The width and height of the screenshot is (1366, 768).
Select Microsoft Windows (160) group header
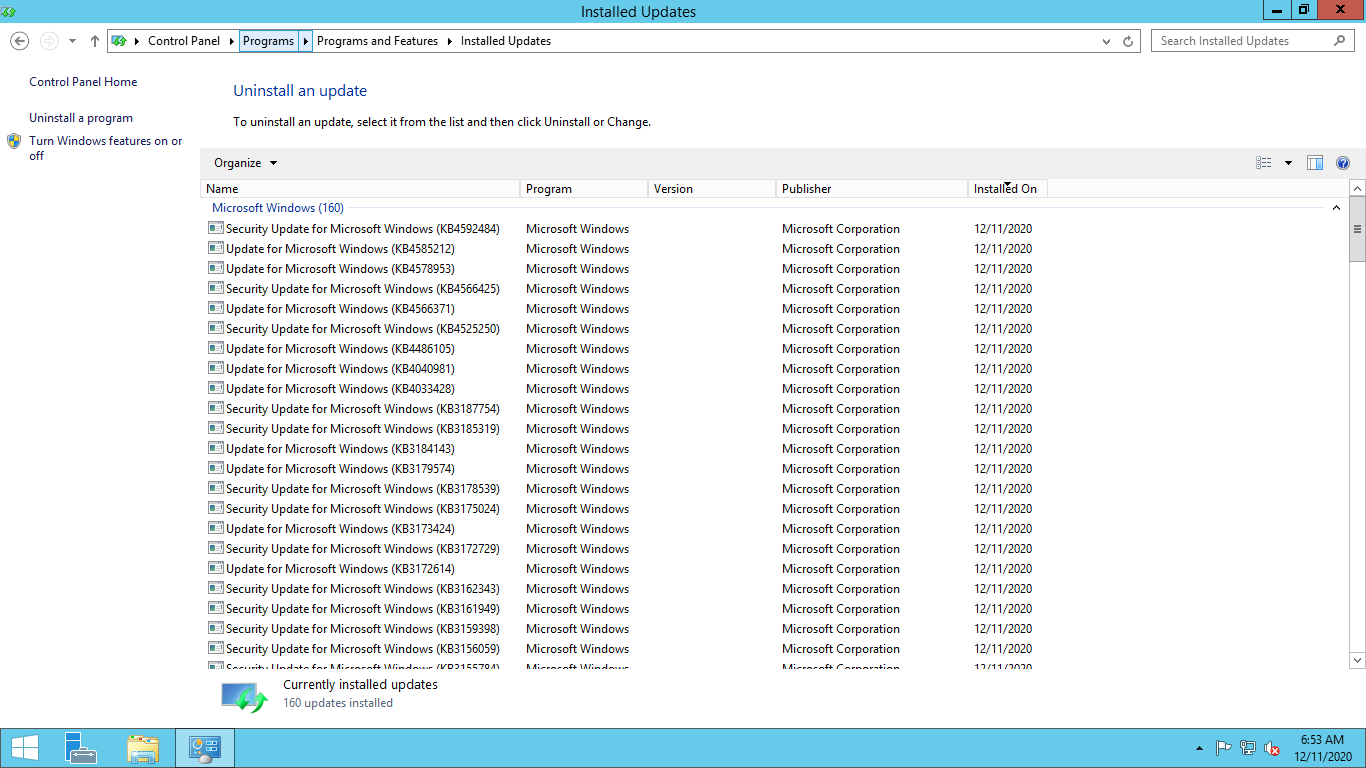pos(278,208)
